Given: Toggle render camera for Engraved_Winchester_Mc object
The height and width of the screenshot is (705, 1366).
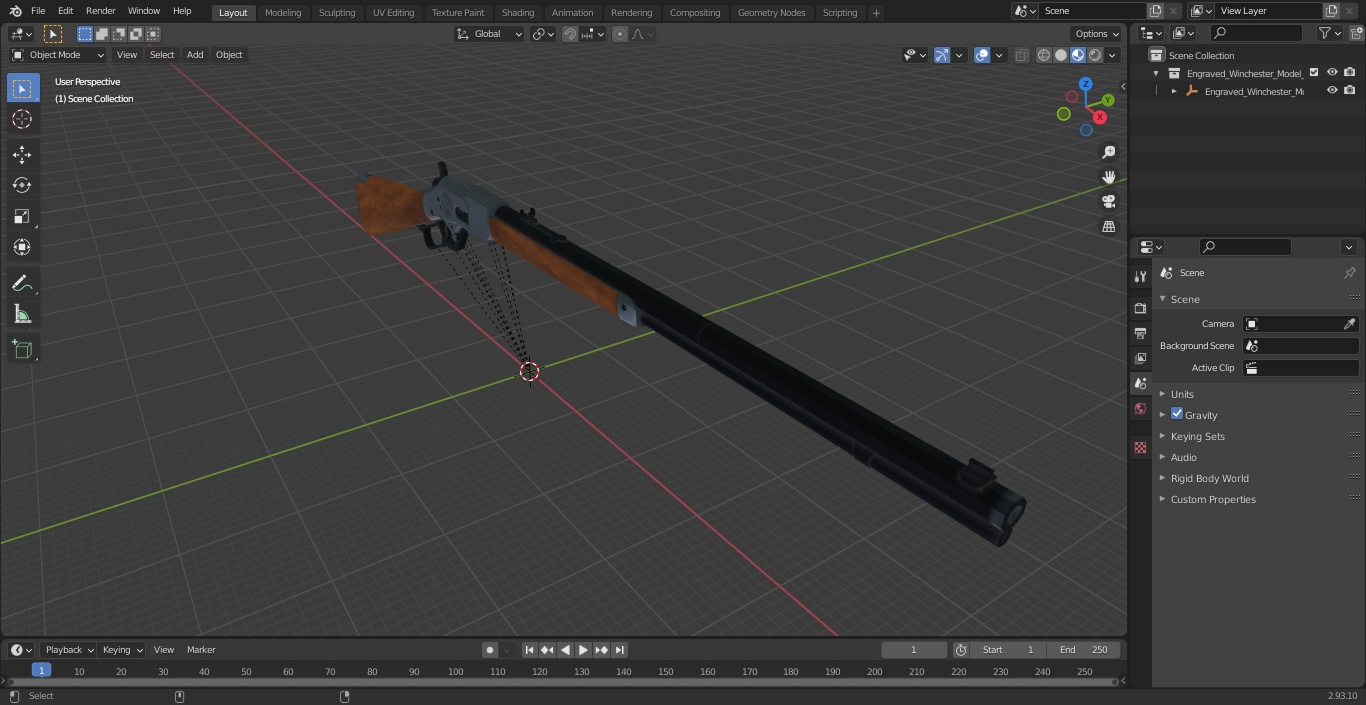Looking at the screenshot, I should pos(1350,90).
